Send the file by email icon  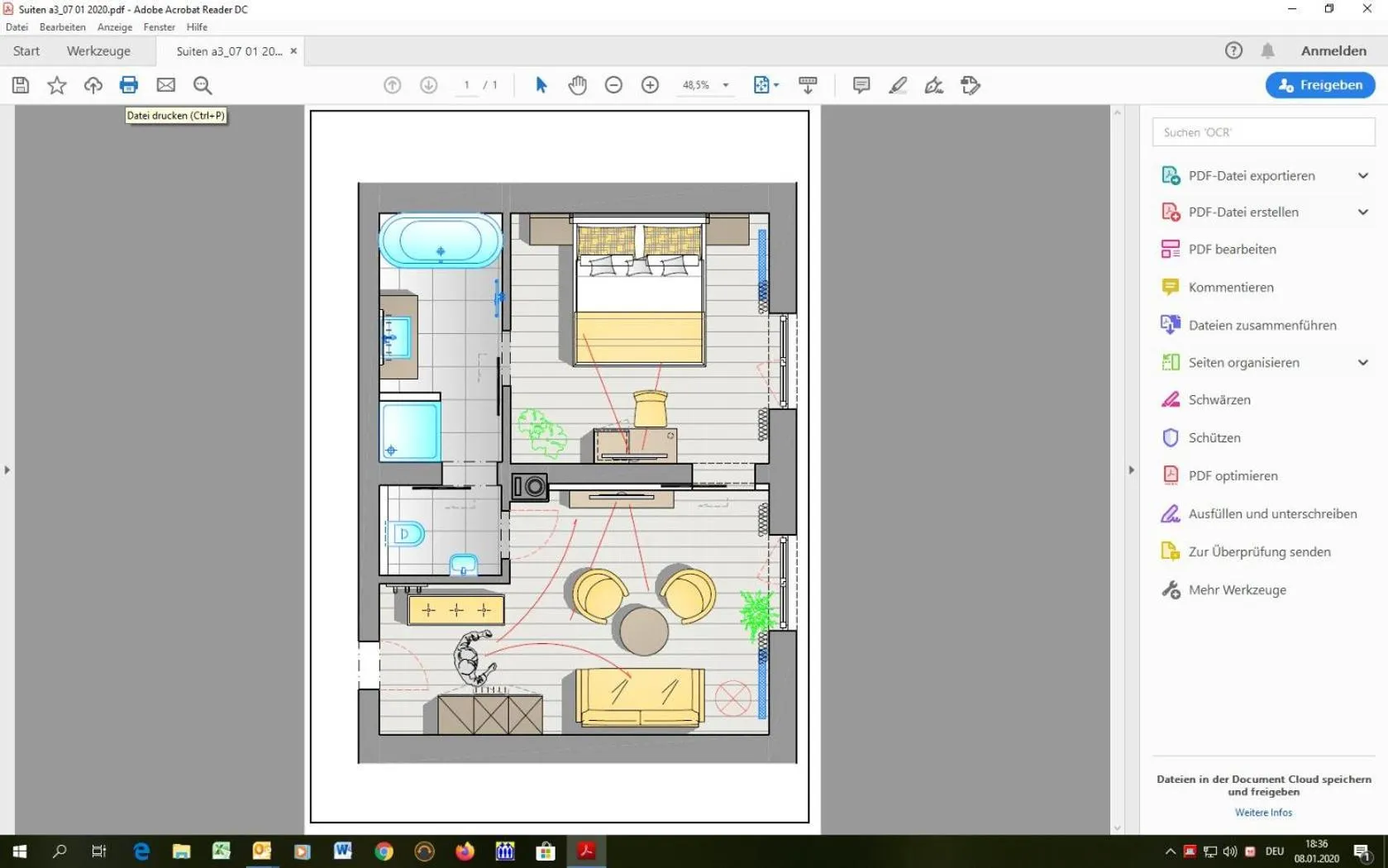(165, 85)
